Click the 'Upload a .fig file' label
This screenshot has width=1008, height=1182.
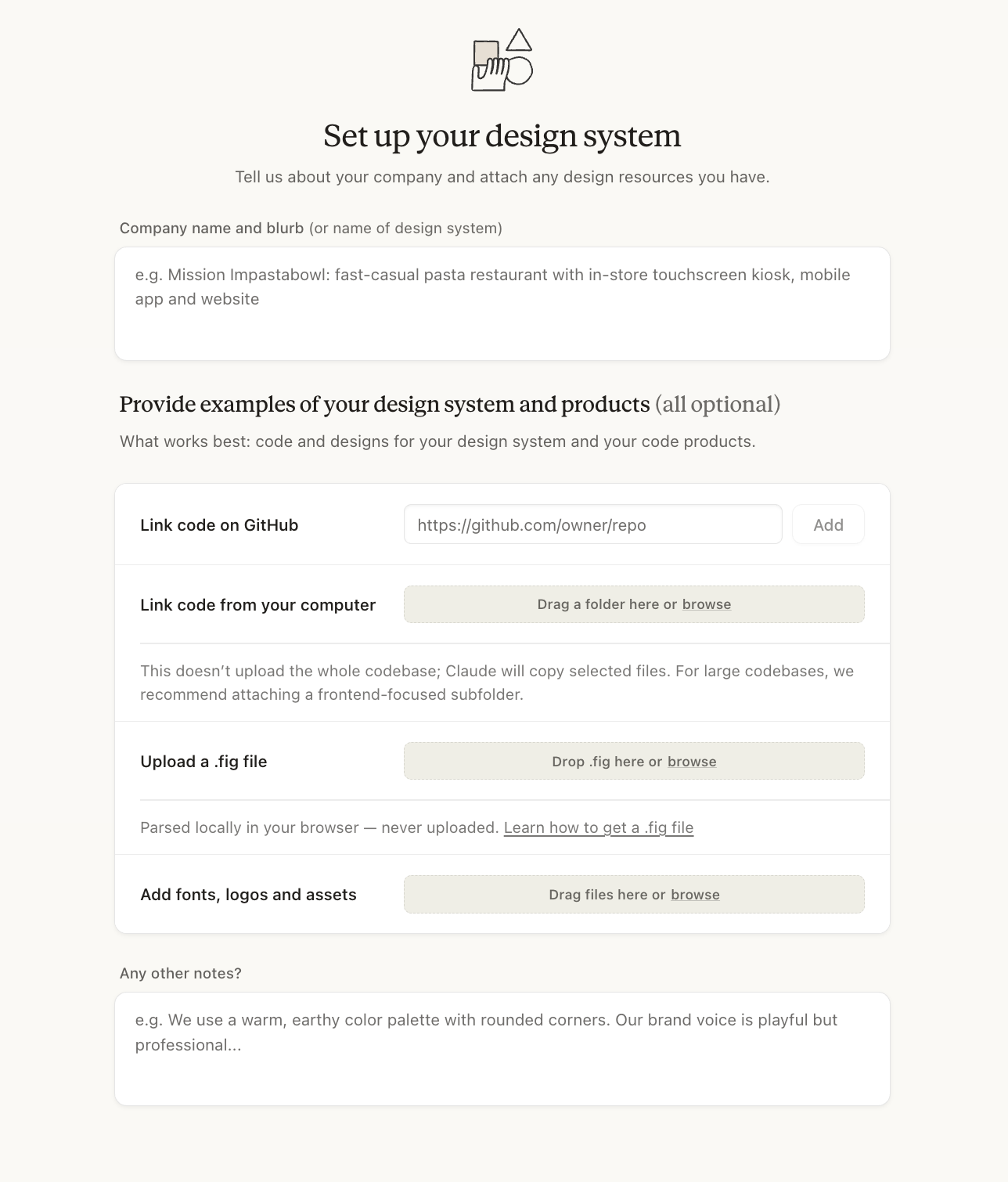203,762
